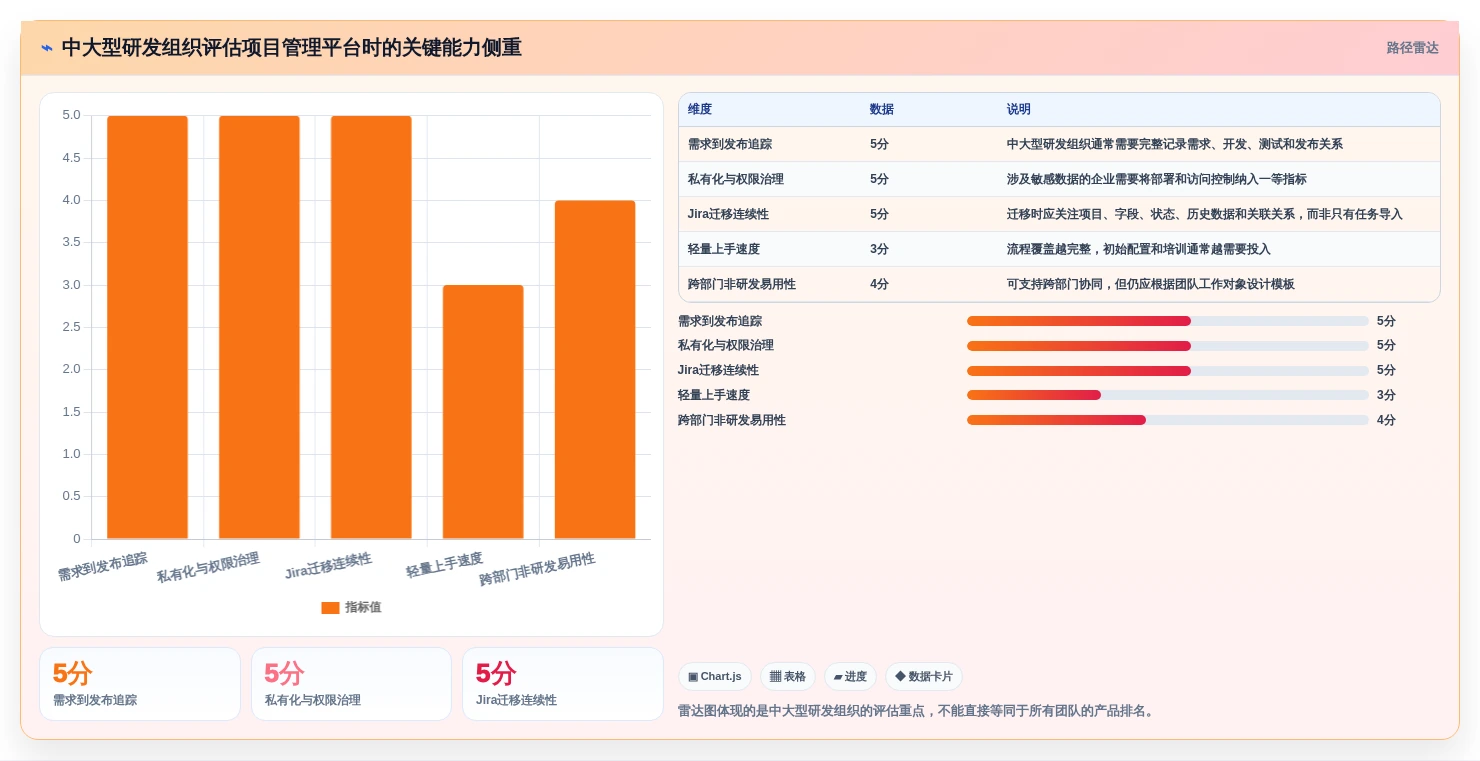Viewport: 1480px width, 761px height.
Task: Click the Jira迁移连续性 progress bar
Action: (1168, 371)
